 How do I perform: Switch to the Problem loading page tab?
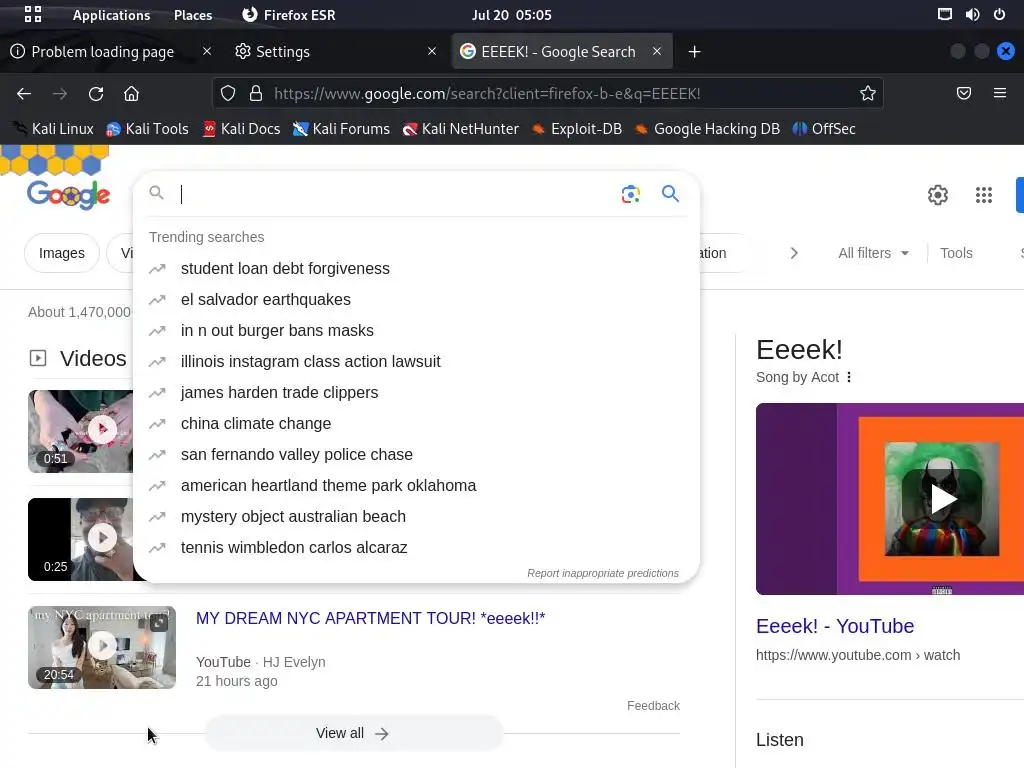click(x=103, y=52)
